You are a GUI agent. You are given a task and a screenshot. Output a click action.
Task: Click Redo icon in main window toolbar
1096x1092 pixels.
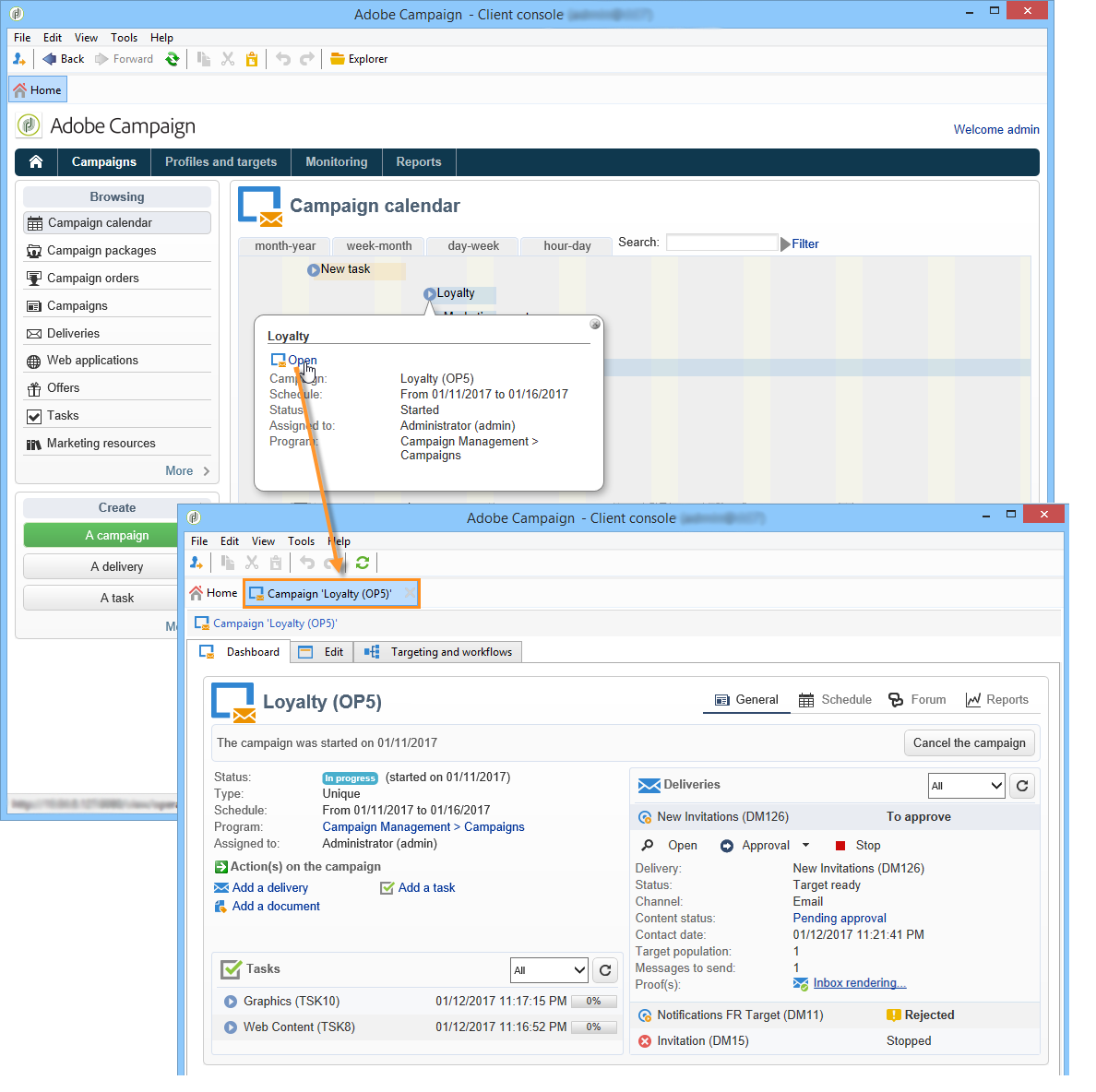(307, 59)
